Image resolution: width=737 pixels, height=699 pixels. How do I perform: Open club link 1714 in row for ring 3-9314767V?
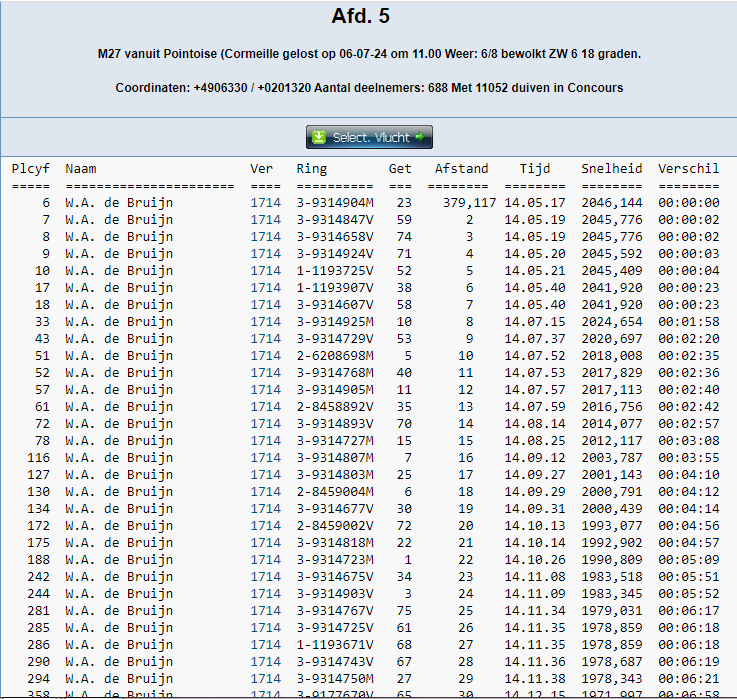click(266, 611)
